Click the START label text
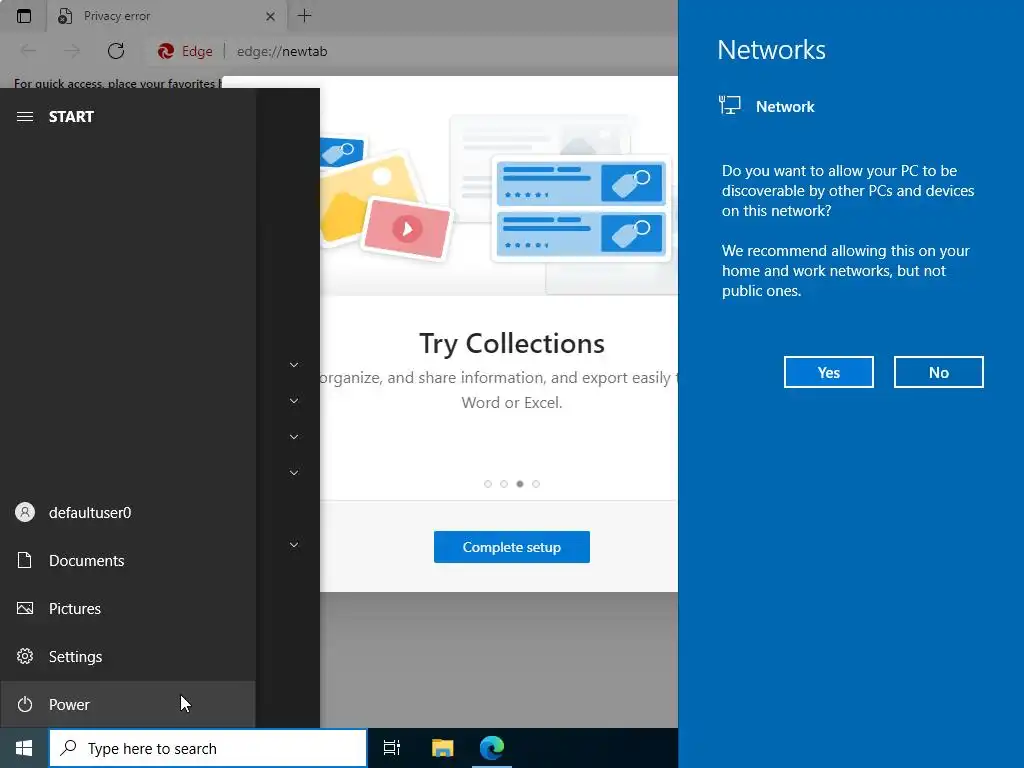 pos(71,117)
